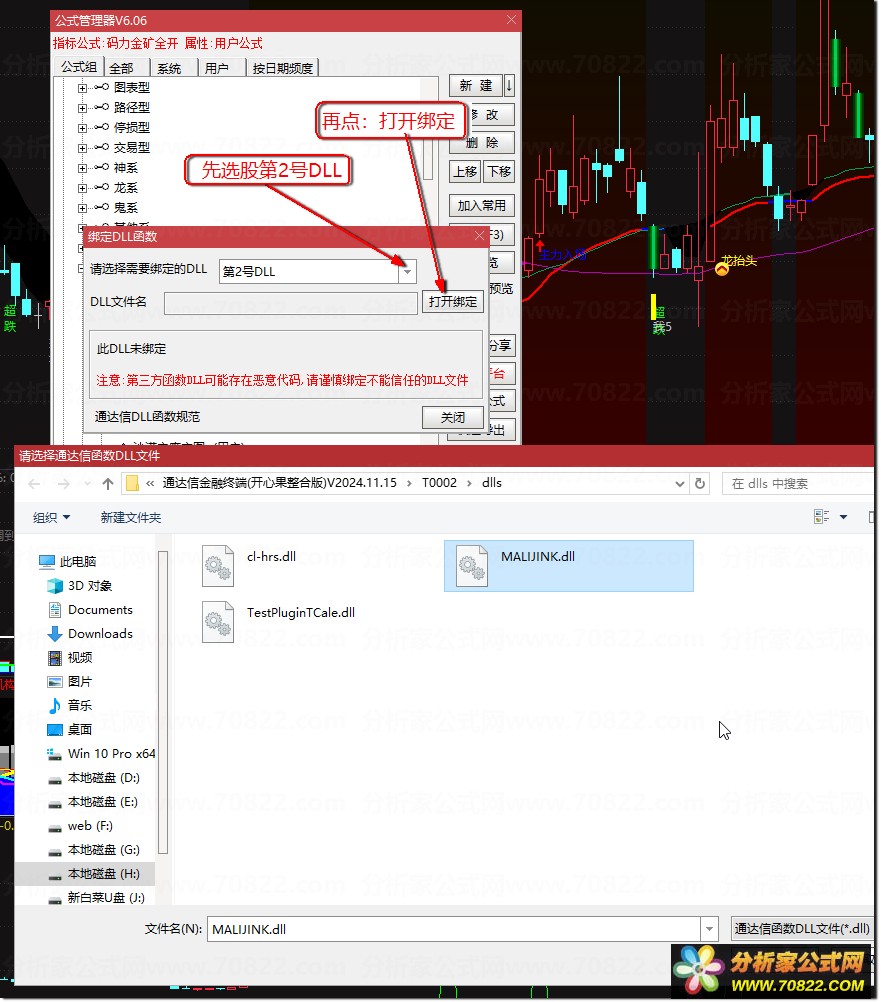Open the Downloads folder
Screen dimensions: 881x1002
tap(91, 634)
